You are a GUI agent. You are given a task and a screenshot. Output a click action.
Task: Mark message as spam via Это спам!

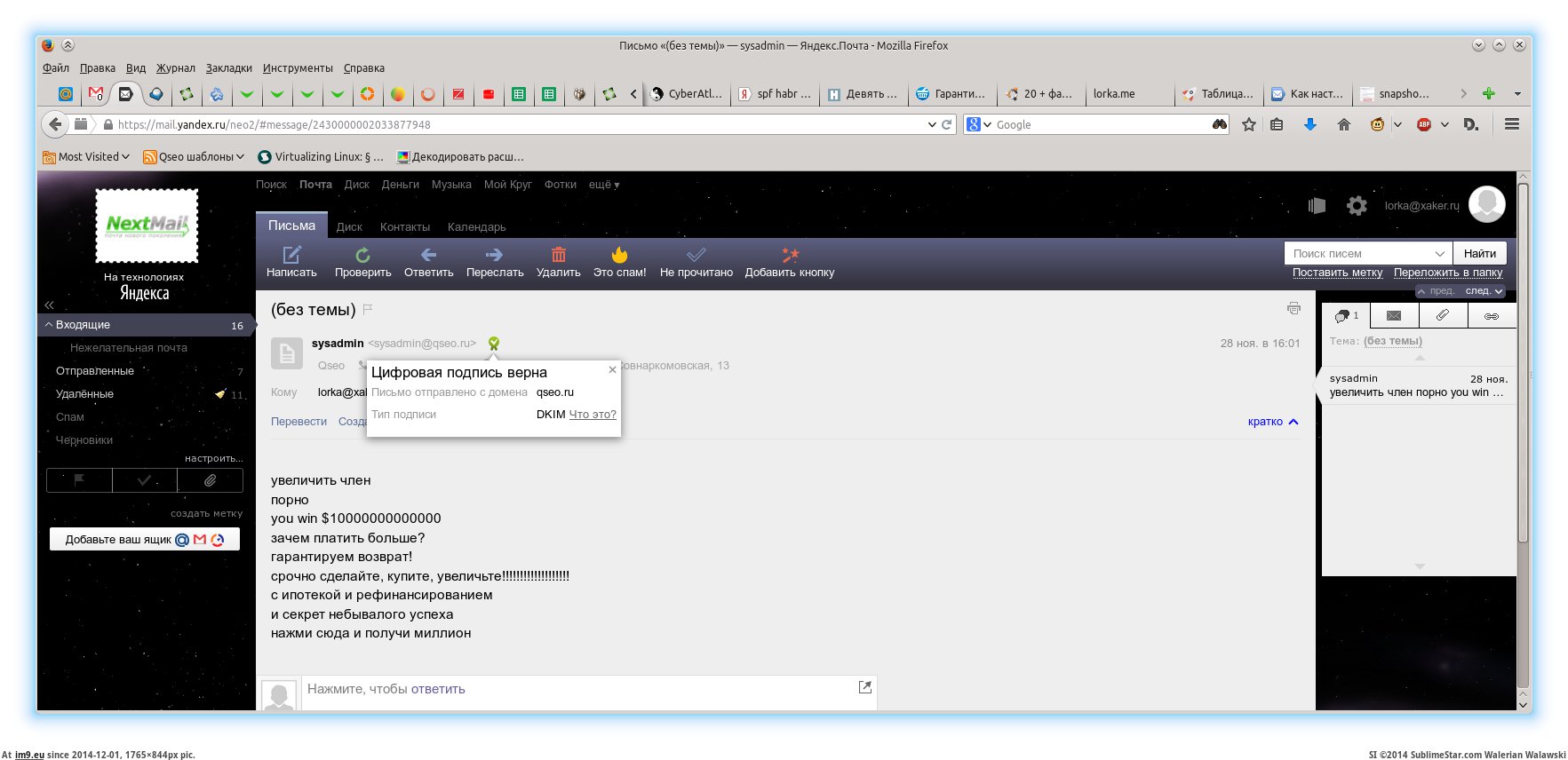click(x=619, y=256)
